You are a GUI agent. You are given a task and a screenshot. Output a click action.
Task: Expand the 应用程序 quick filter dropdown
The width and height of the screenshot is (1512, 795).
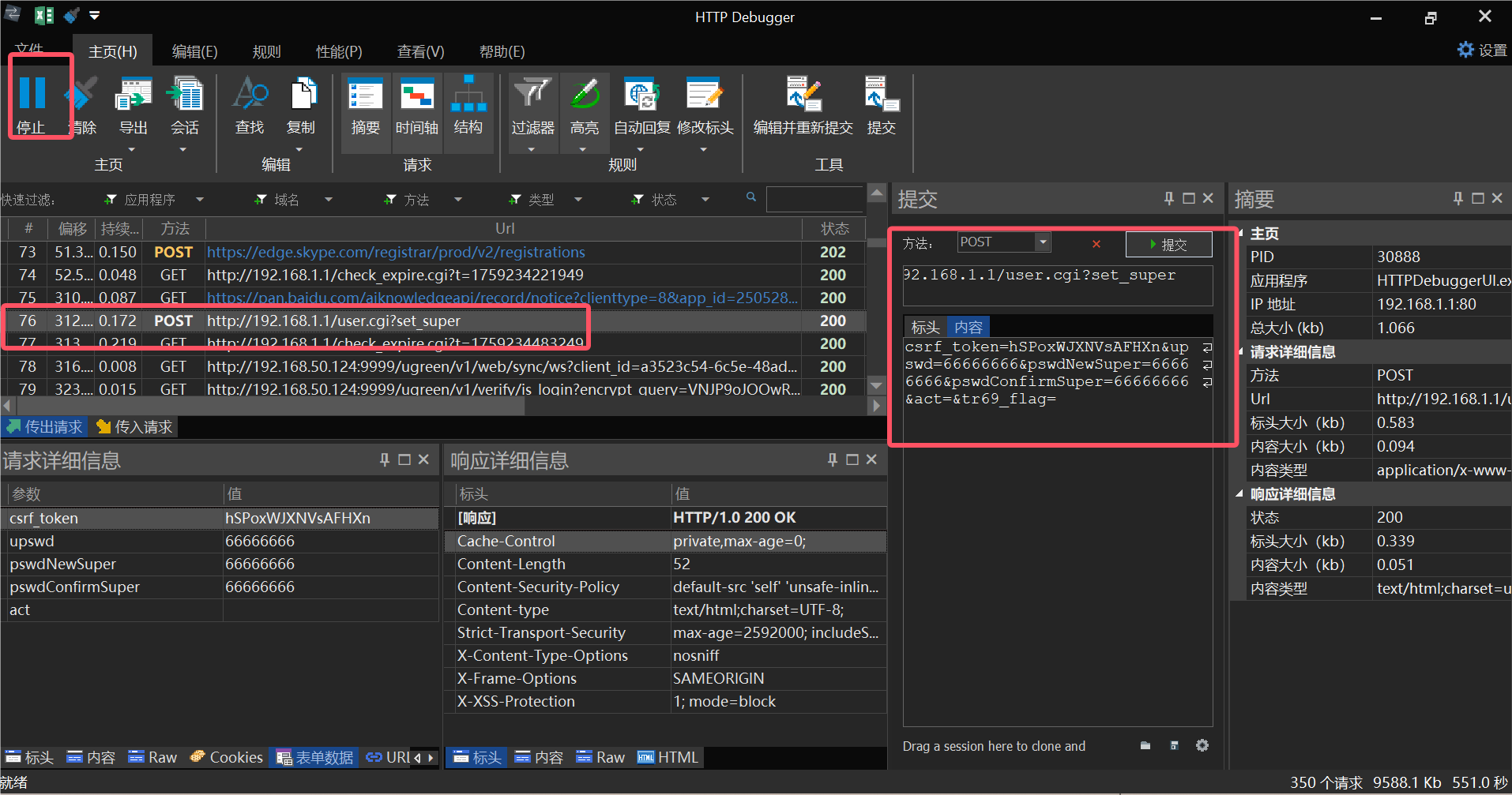(200, 200)
